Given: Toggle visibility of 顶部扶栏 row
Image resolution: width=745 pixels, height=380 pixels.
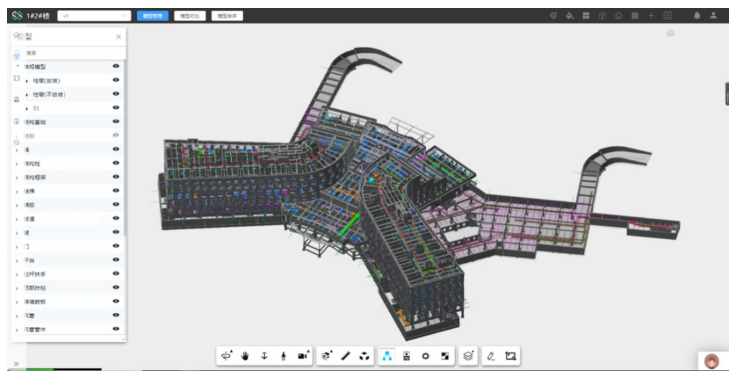Looking at the screenshot, I should tap(116, 287).
